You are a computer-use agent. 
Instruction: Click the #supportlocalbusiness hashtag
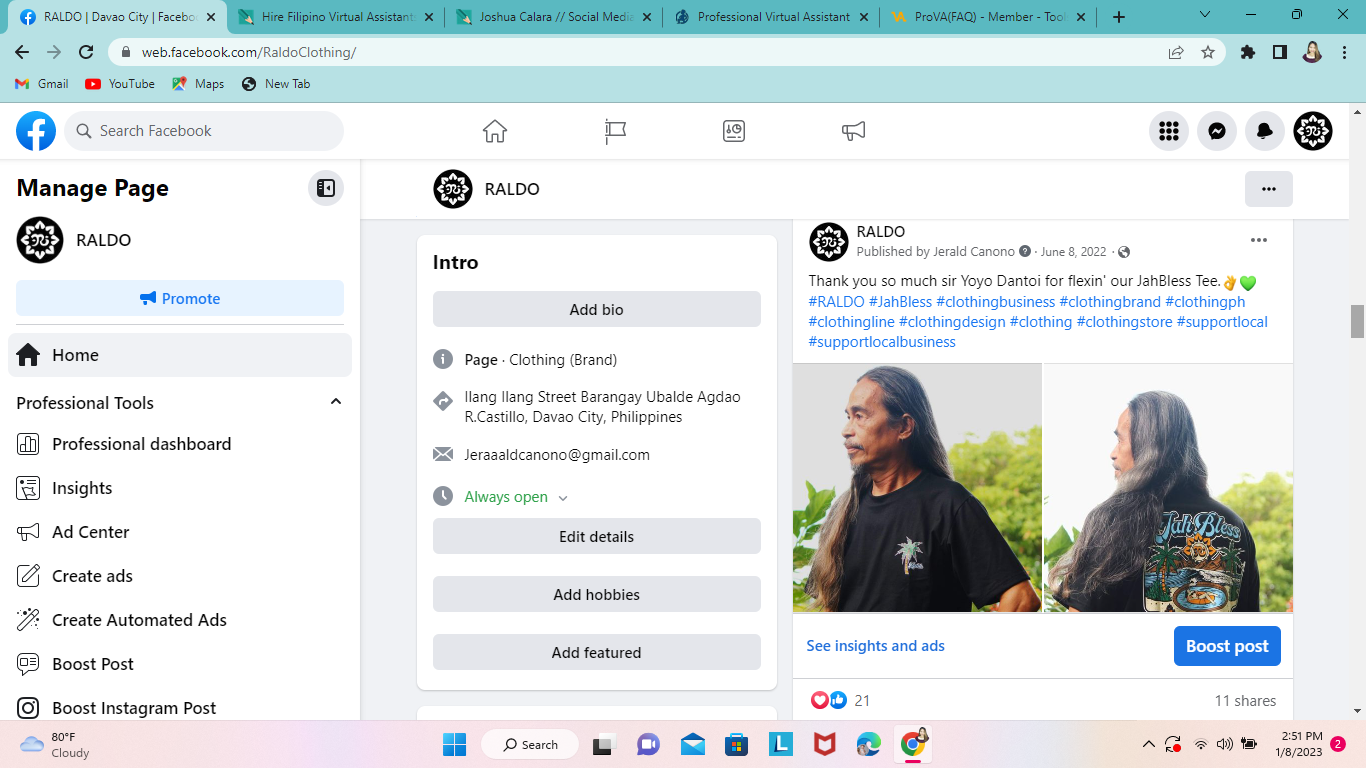click(882, 342)
